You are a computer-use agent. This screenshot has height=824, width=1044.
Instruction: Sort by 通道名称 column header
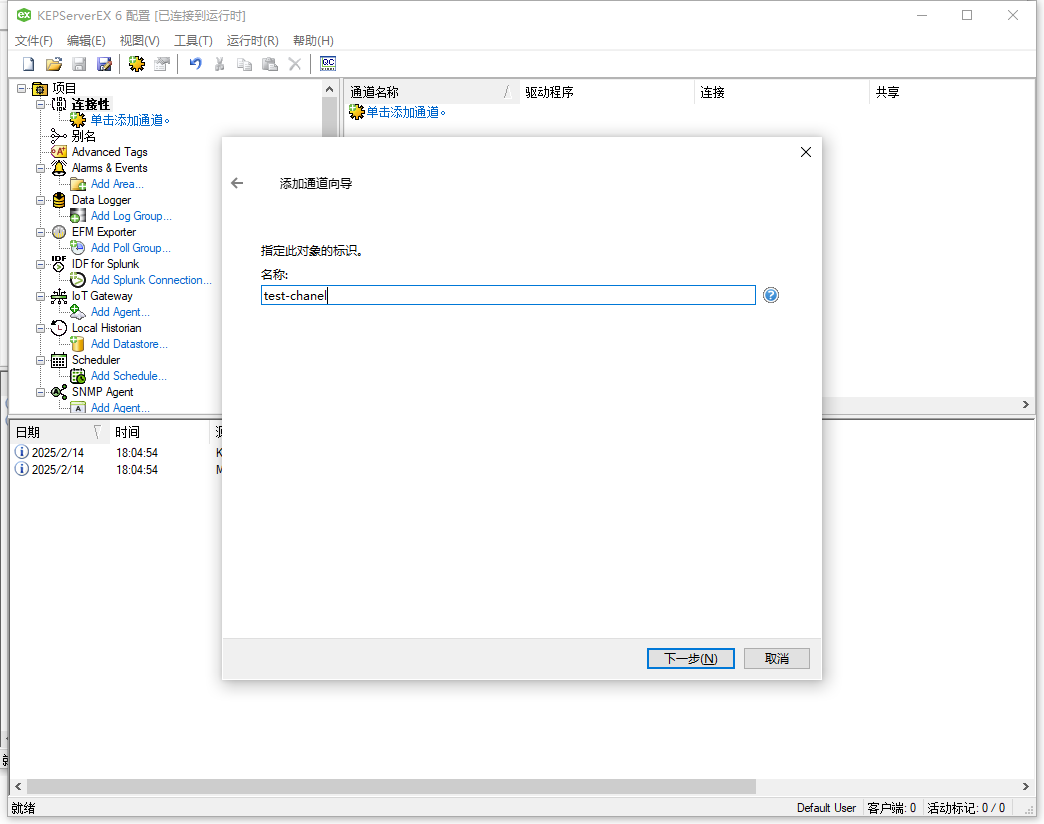(431, 92)
